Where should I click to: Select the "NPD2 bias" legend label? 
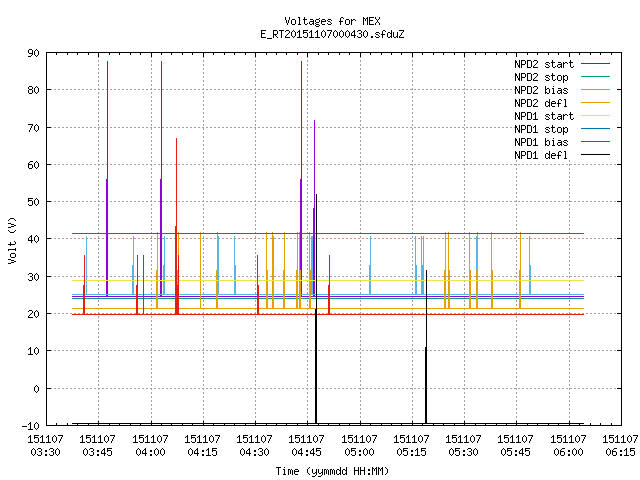coord(541,90)
